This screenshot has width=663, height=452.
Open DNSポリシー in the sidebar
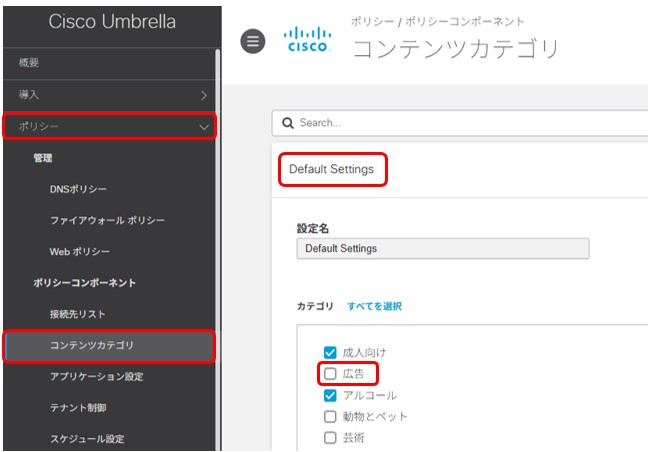(78, 189)
